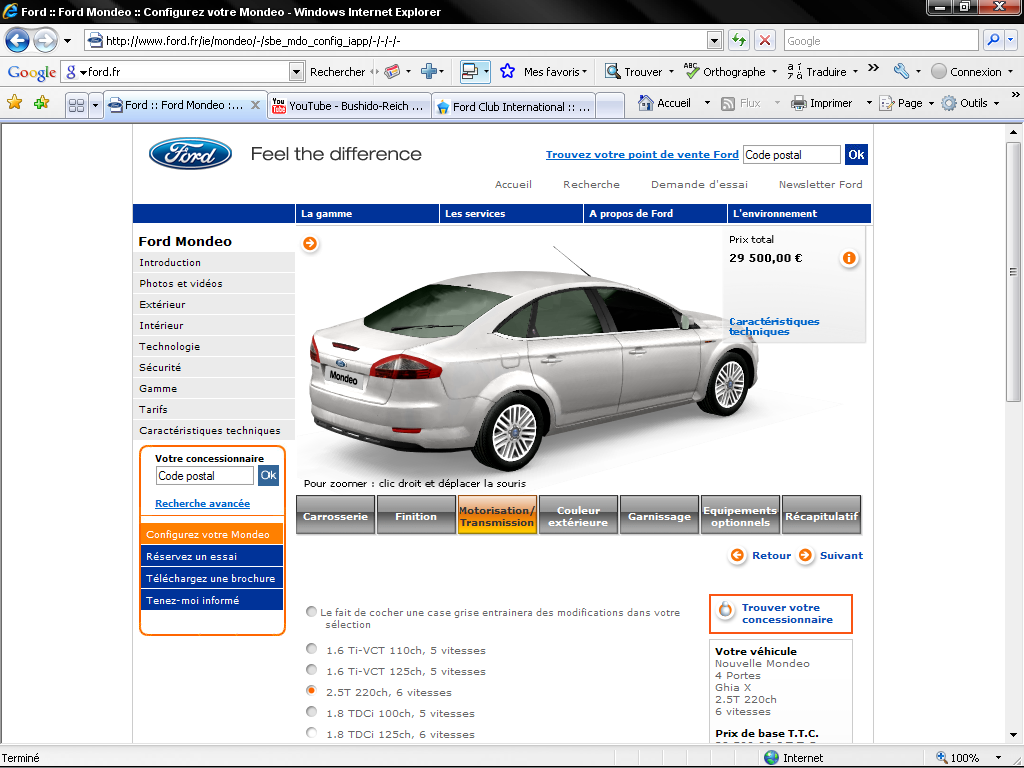The width and height of the screenshot is (1024, 768).
Task: Click the vertical scrollbar up arrow
Action: click(x=1014, y=132)
